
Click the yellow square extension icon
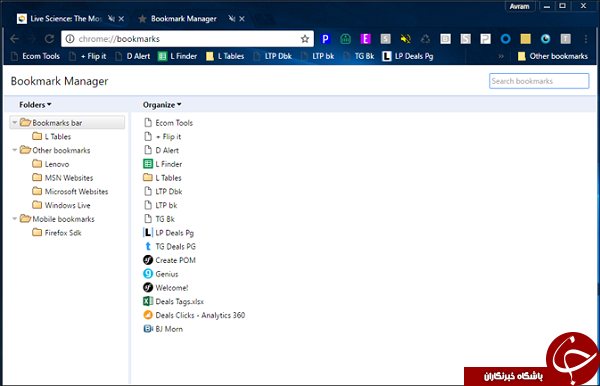pos(525,39)
